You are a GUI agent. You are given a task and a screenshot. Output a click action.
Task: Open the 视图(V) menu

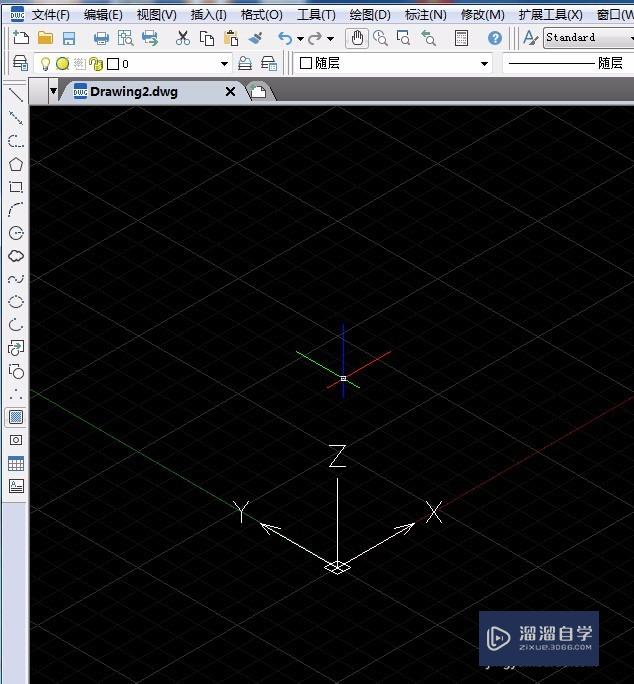pos(156,15)
